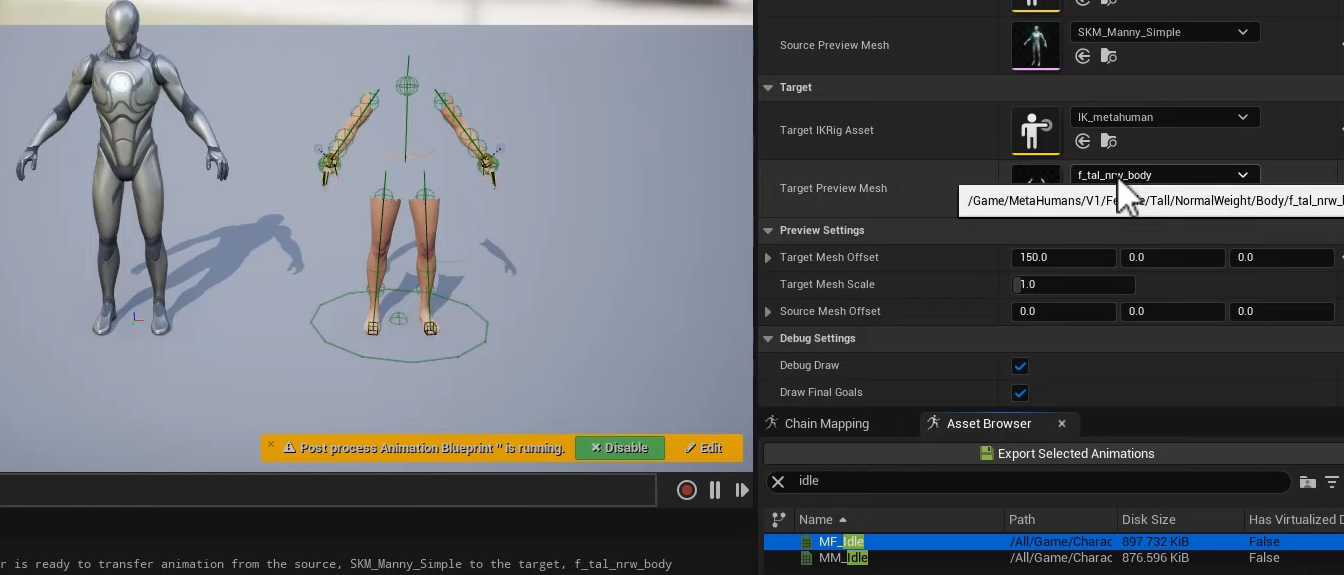Browse to Target IKRig Asset in content browser
1344x575 pixels.
coord(1108,142)
